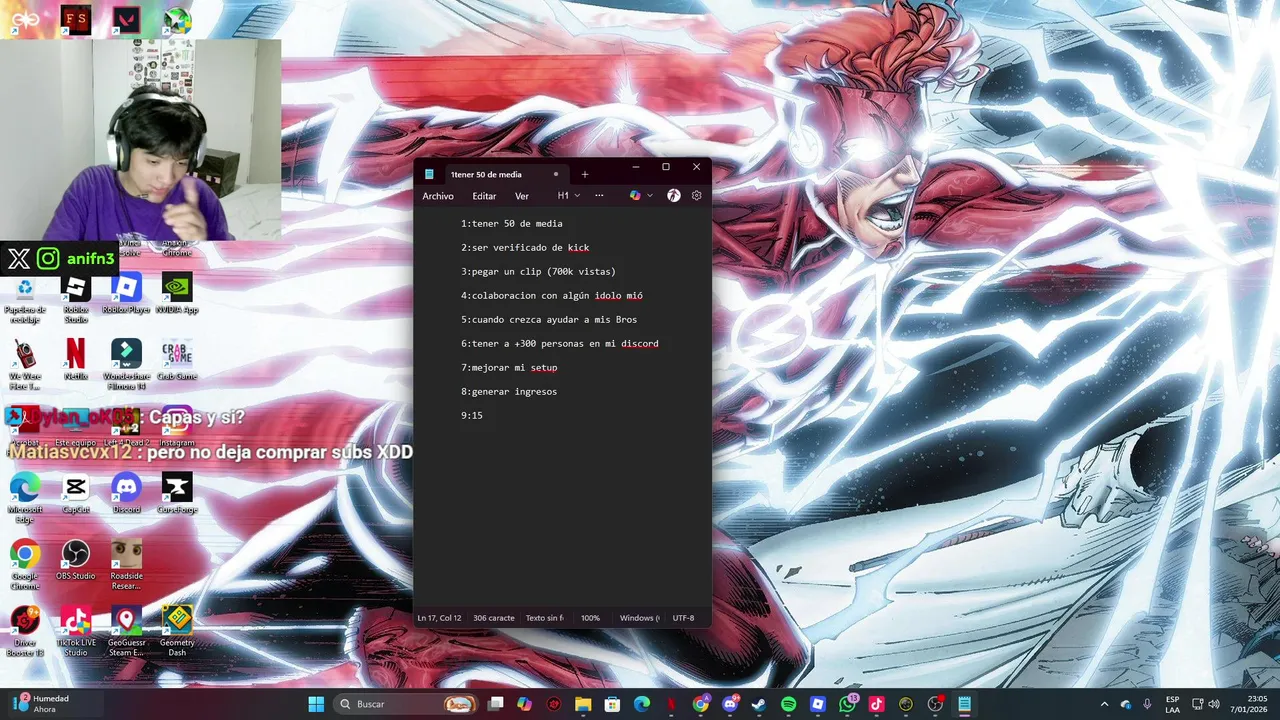Screen dimensions: 1280x720
Task: Open the account profile avatar in Notepad
Action: (x=674, y=196)
